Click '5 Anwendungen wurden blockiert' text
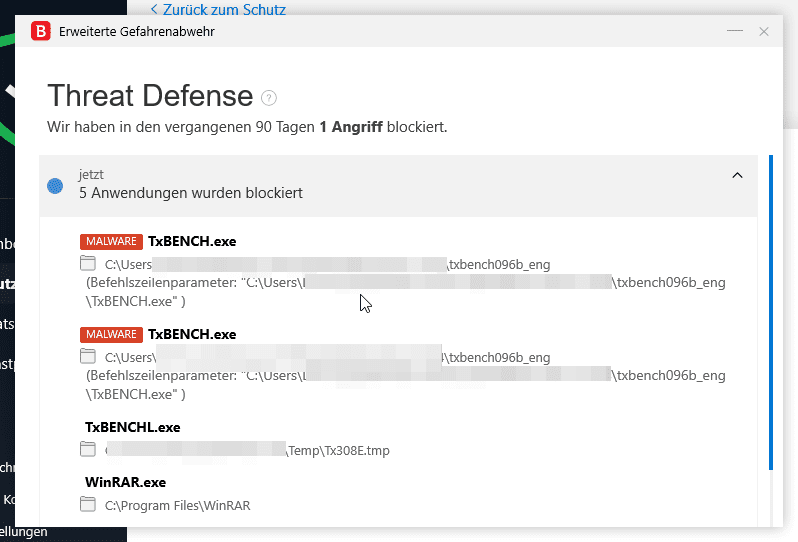The image size is (798, 542). click(191, 193)
